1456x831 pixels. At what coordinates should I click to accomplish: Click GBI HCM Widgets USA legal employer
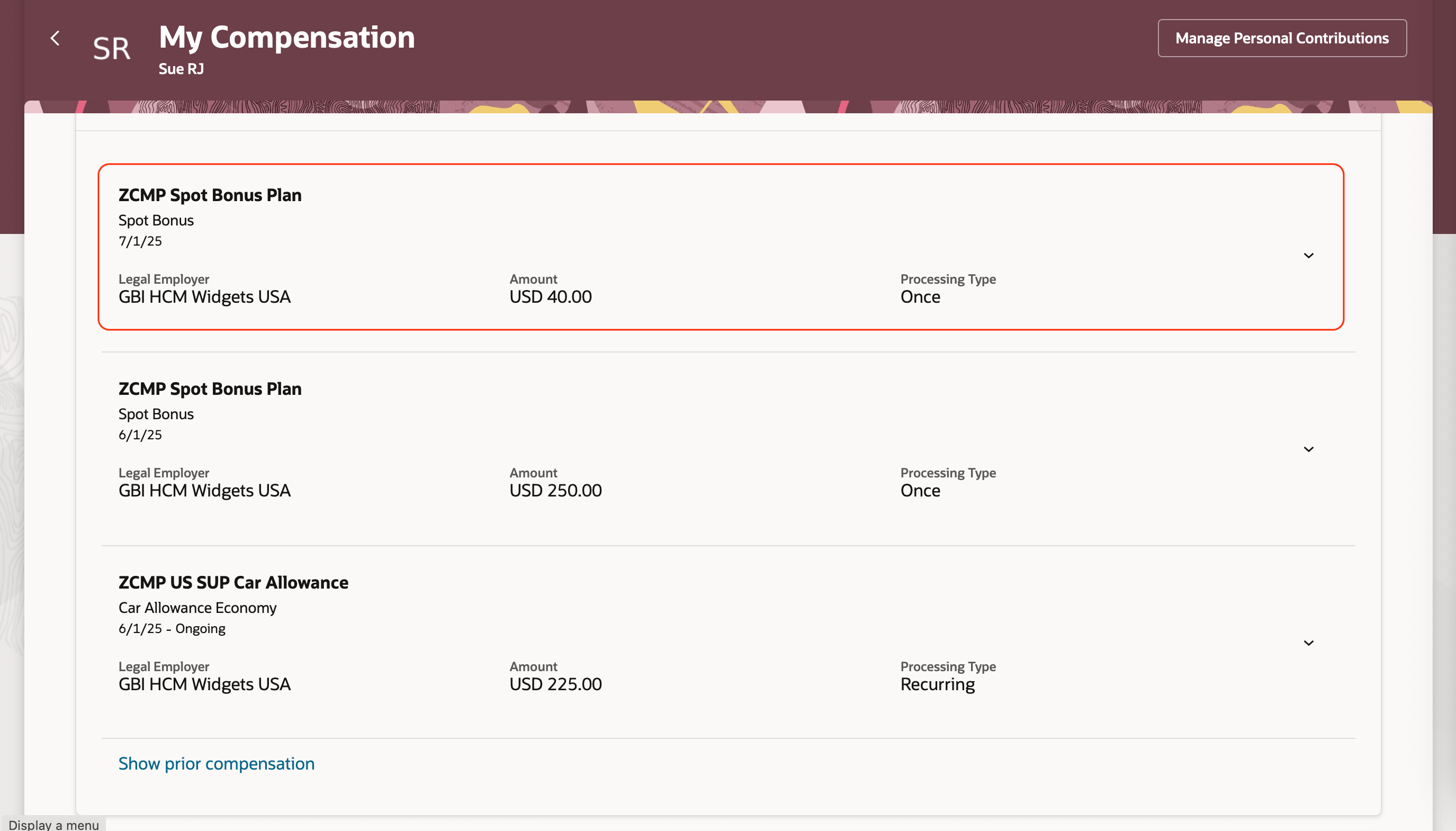pos(204,296)
